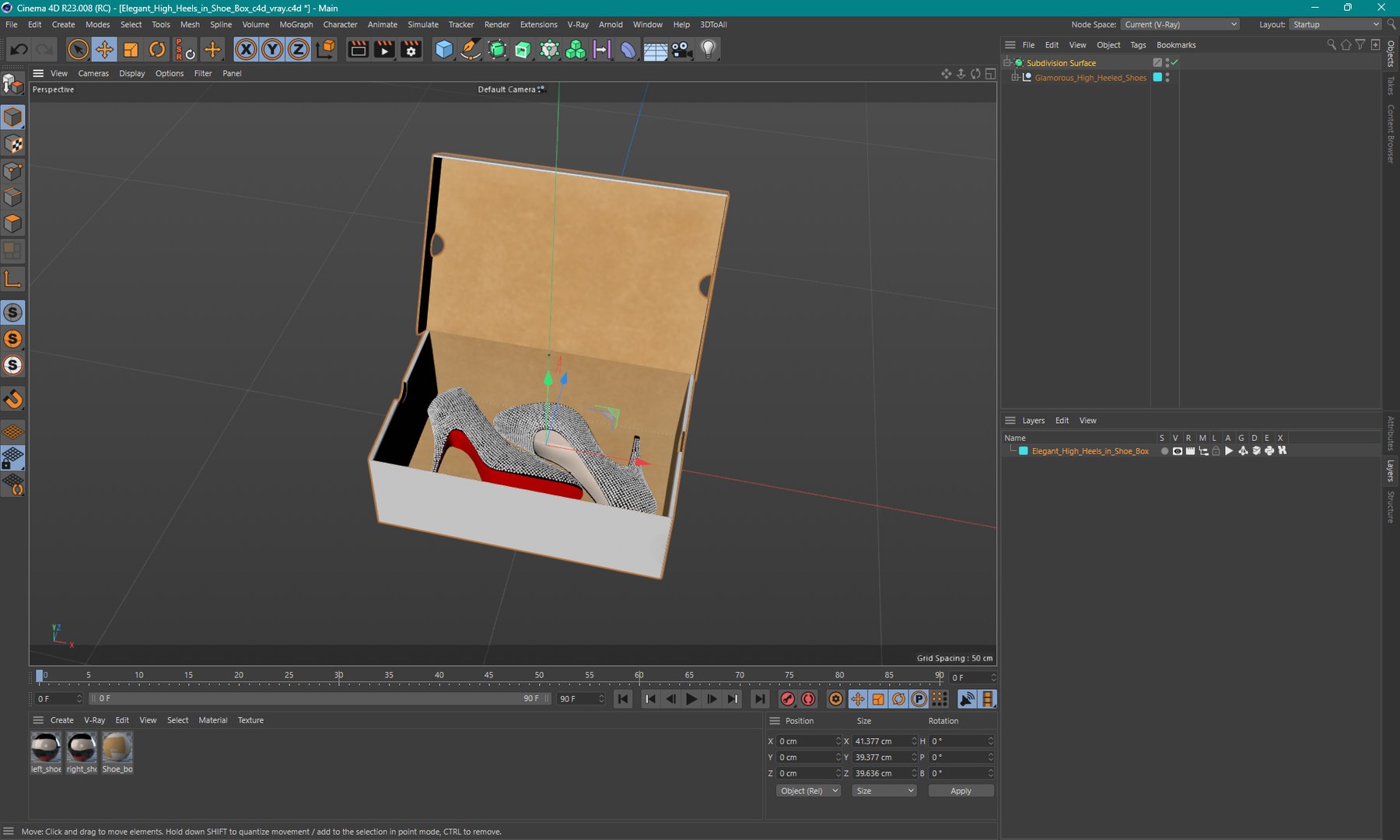The image size is (1400, 840).
Task: Open the Node Space dropdown
Action: click(x=1181, y=25)
